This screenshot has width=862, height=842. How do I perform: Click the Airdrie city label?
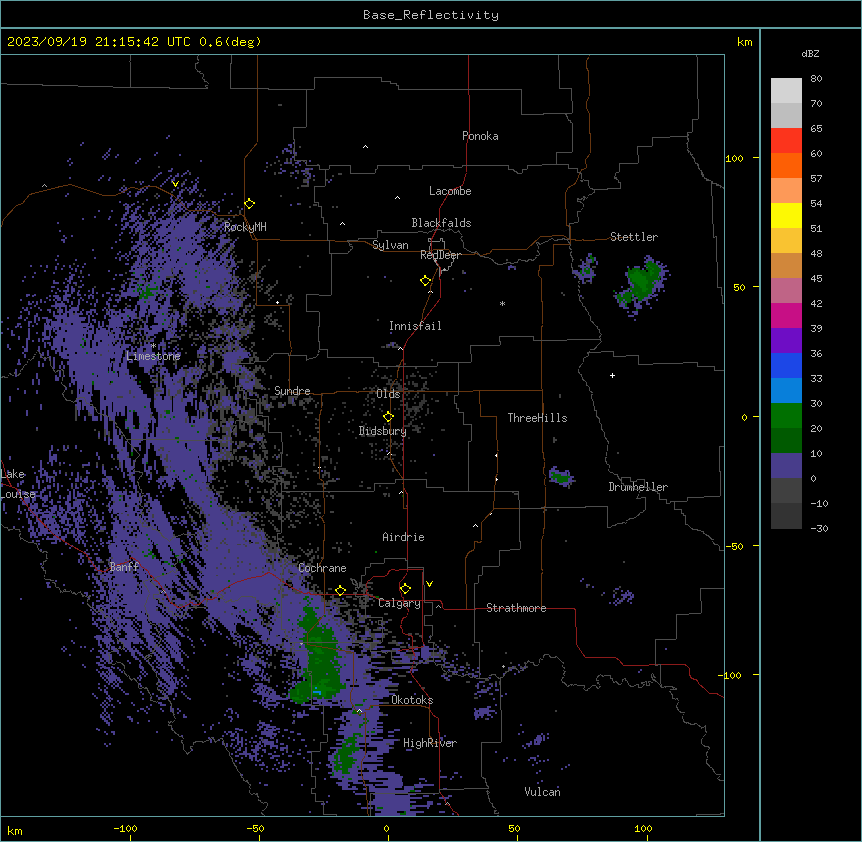click(x=404, y=537)
